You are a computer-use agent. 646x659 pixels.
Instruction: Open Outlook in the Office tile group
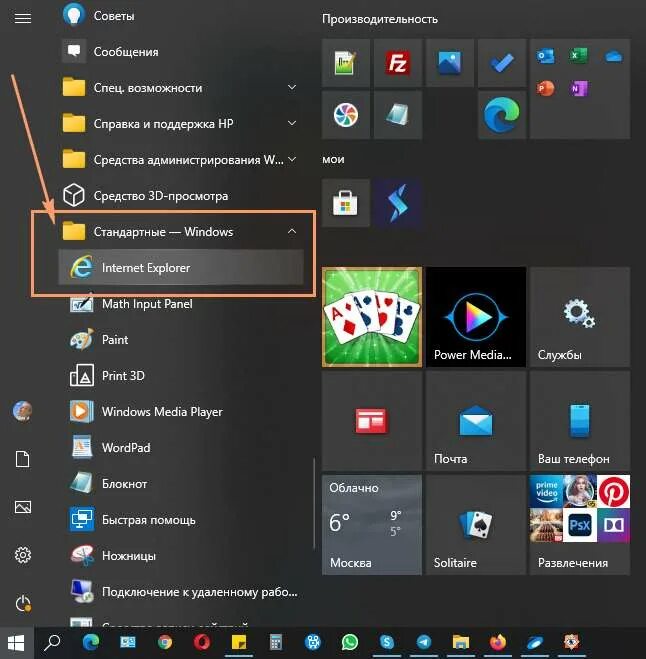click(546, 56)
